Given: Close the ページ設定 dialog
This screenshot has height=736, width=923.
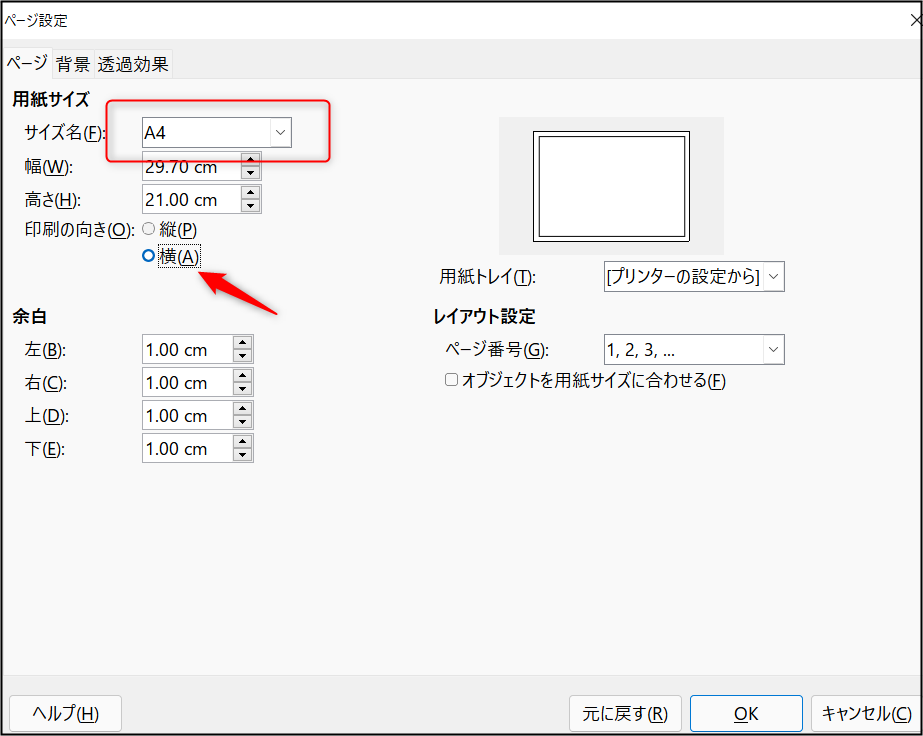Looking at the screenshot, I should [915, 21].
